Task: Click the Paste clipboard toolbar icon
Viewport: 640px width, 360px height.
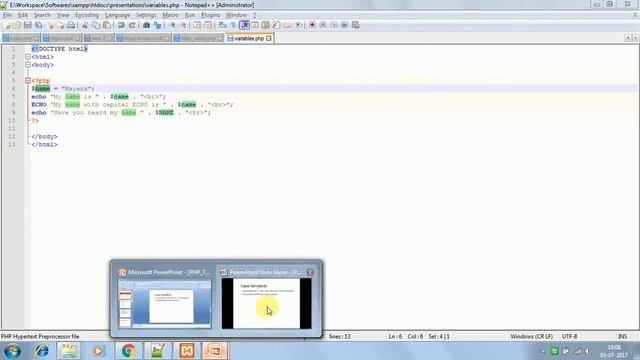Action: click(107, 25)
